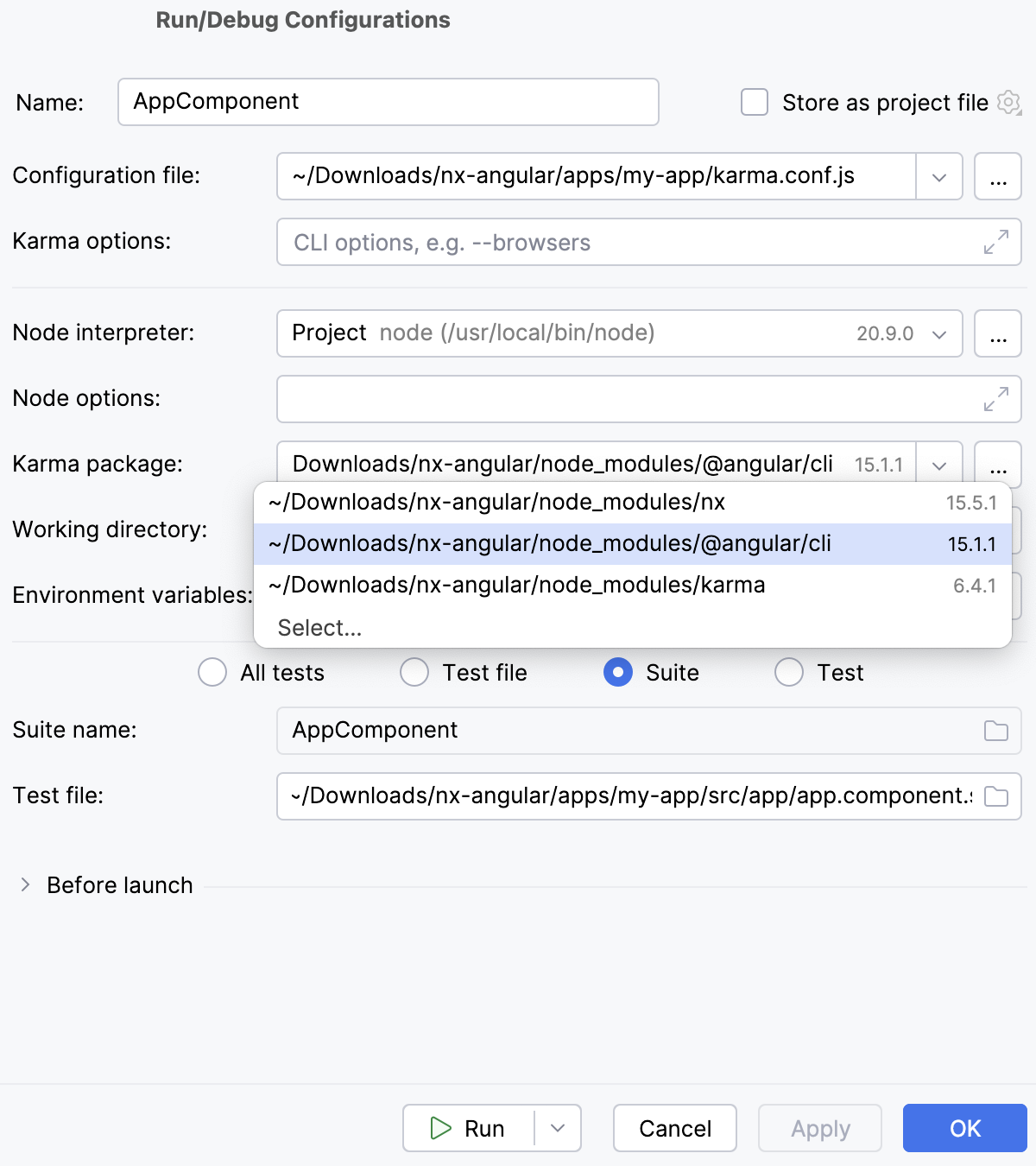The height and width of the screenshot is (1166, 1036).
Task: Expand the Node options editor
Action: pos(997,399)
